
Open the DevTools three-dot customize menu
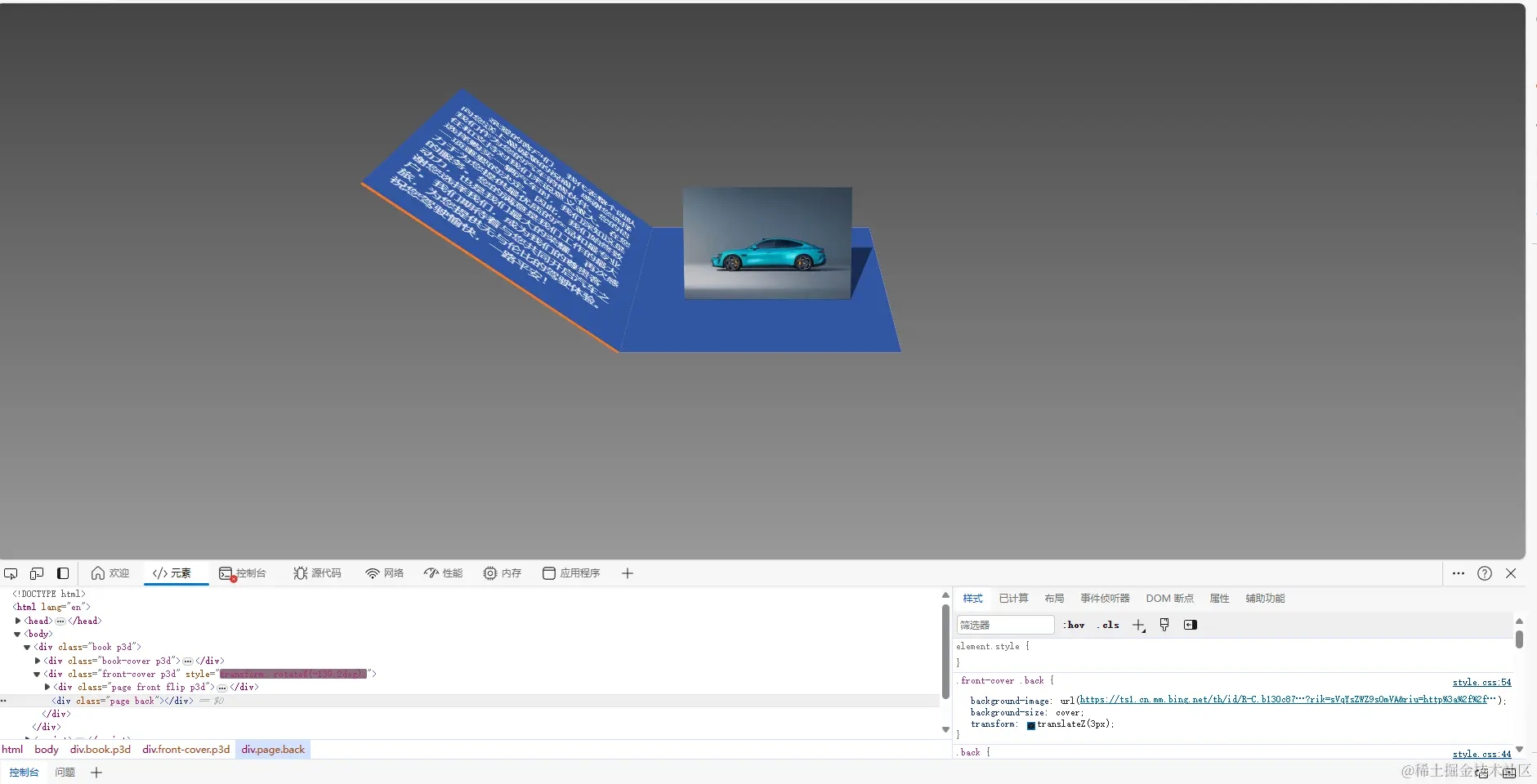click(x=1459, y=573)
